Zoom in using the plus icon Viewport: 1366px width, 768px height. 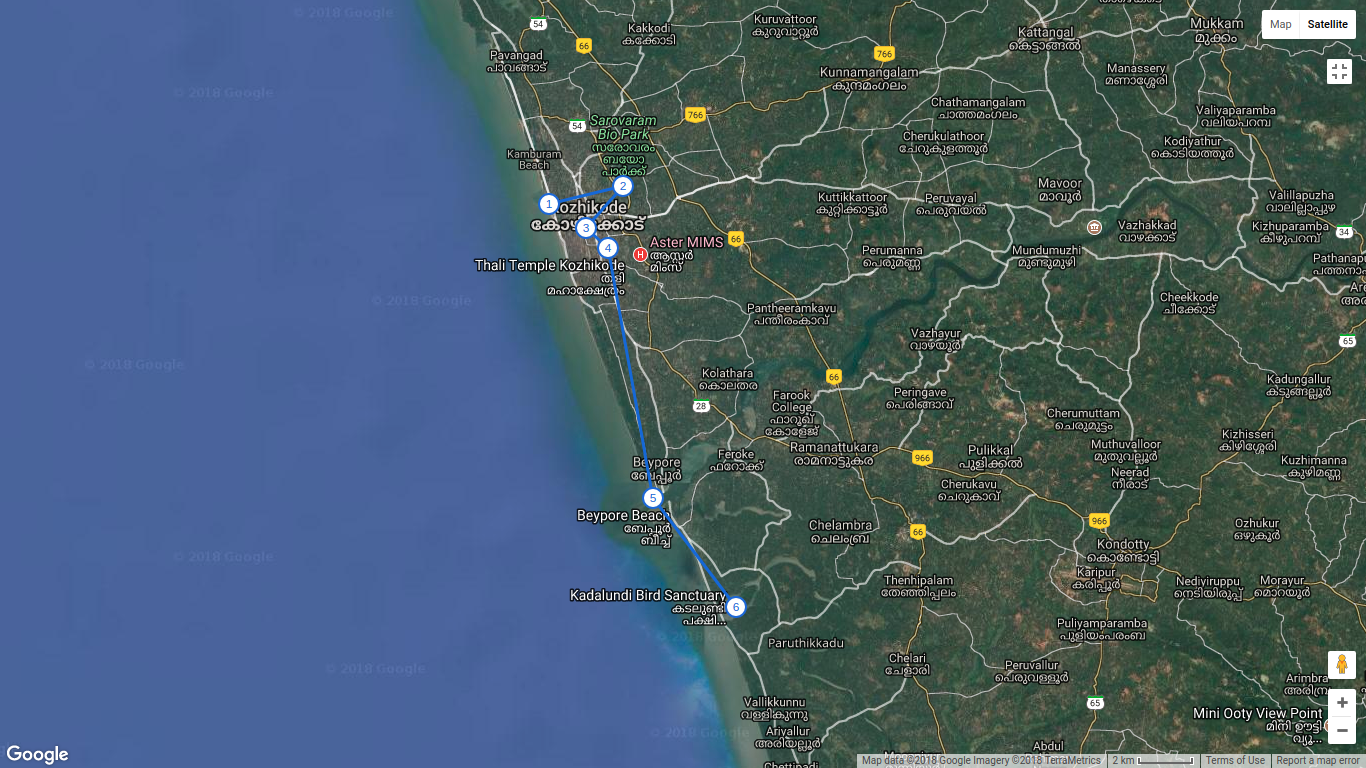(x=1340, y=702)
